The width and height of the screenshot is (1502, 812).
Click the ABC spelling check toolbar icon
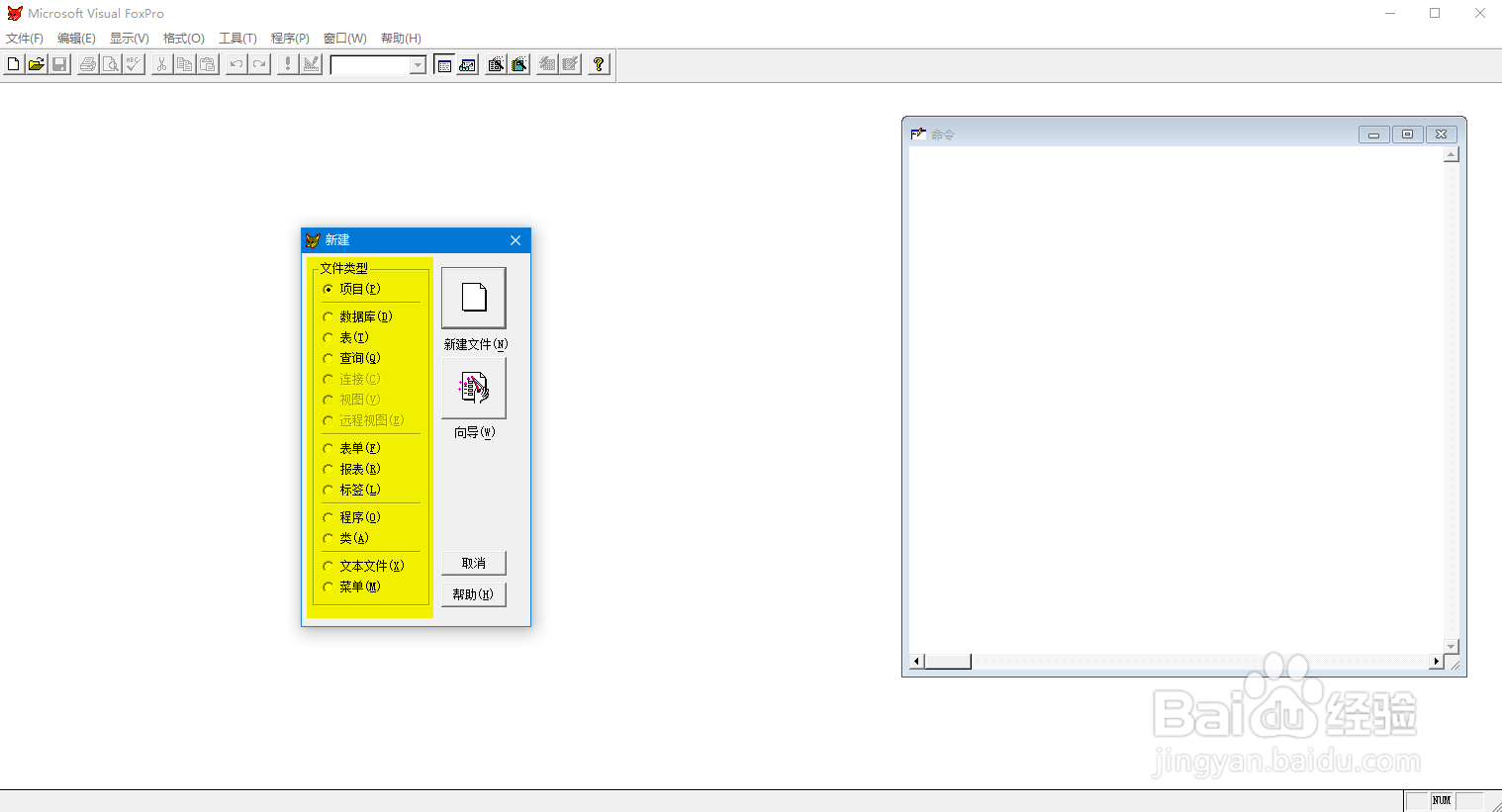pos(134,64)
